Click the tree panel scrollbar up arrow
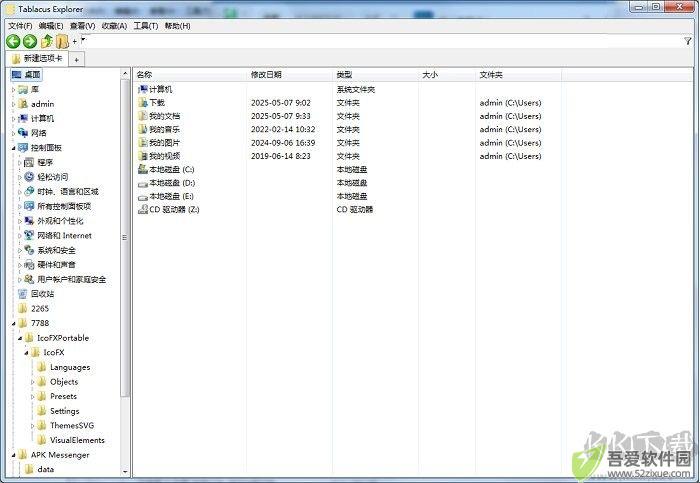Viewport: 700px width, 483px height. [125, 74]
